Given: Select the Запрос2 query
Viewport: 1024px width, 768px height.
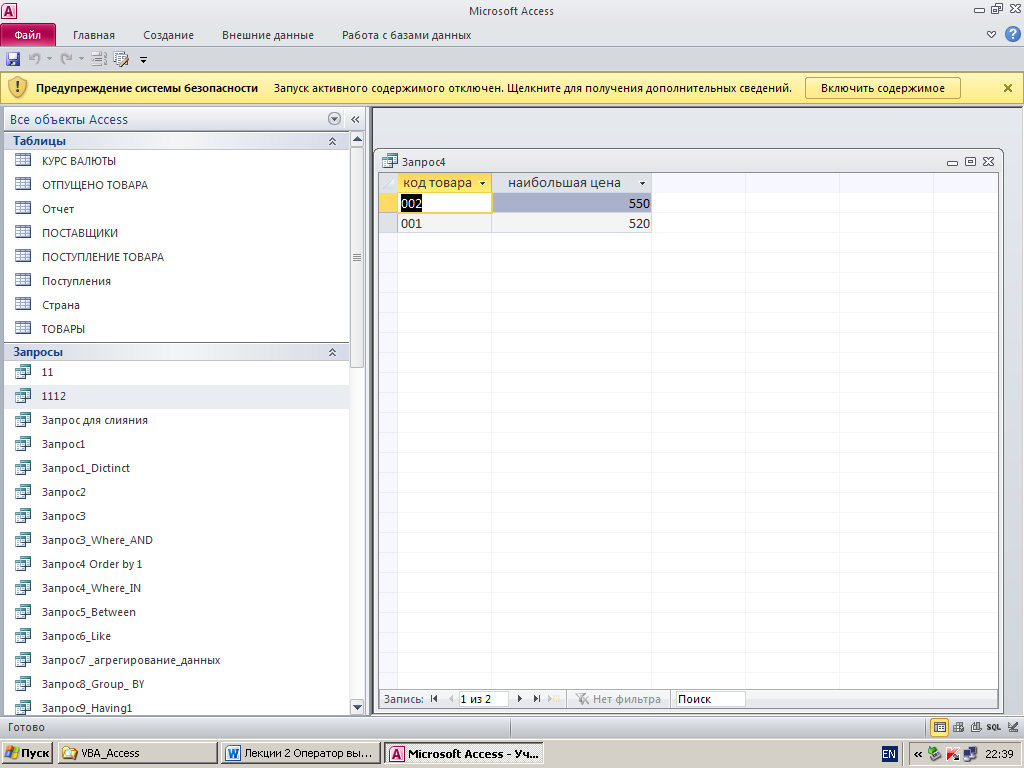Looking at the screenshot, I should [x=63, y=492].
